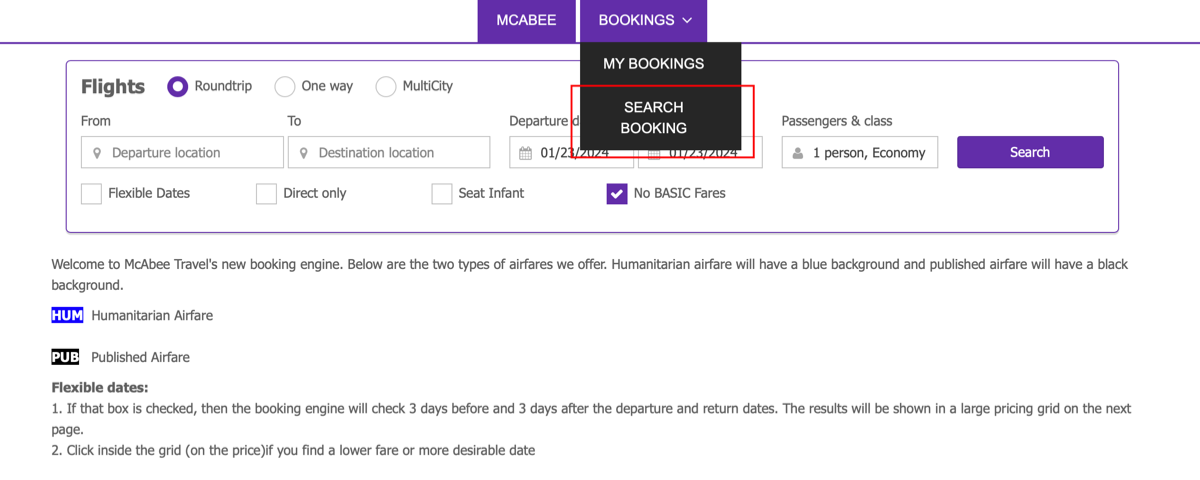The height and width of the screenshot is (480, 1200).
Task: Select the Roundtrip radio button
Action: pos(178,87)
